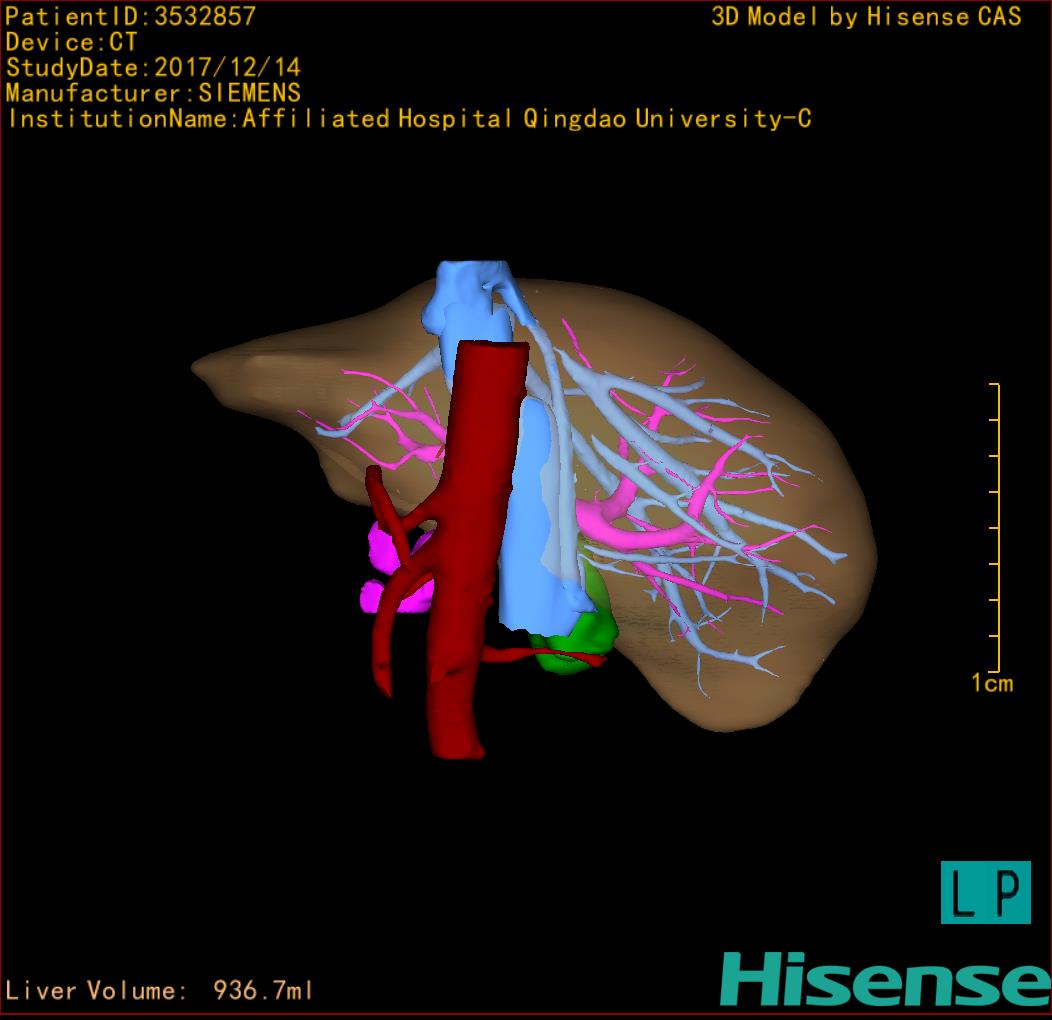Viewport: 1052px width, 1020px height.
Task: Click the InstitutionName Affiliated Hospital text
Action: pyautogui.click(x=409, y=119)
